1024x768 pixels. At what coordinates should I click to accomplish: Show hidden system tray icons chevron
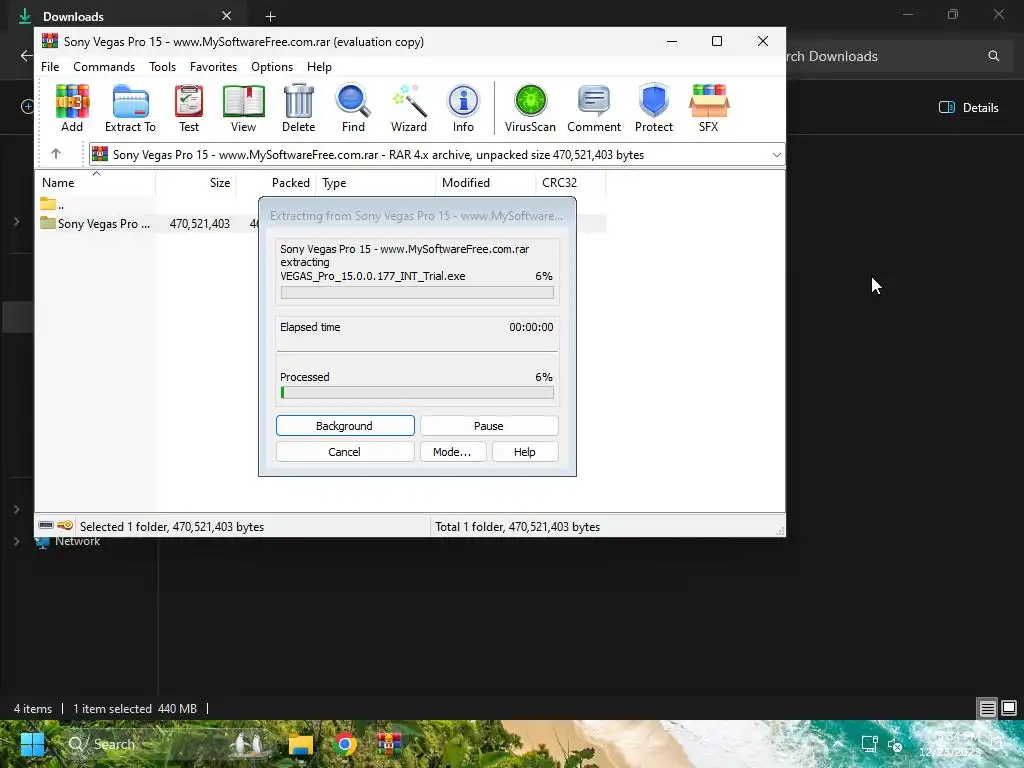point(839,744)
